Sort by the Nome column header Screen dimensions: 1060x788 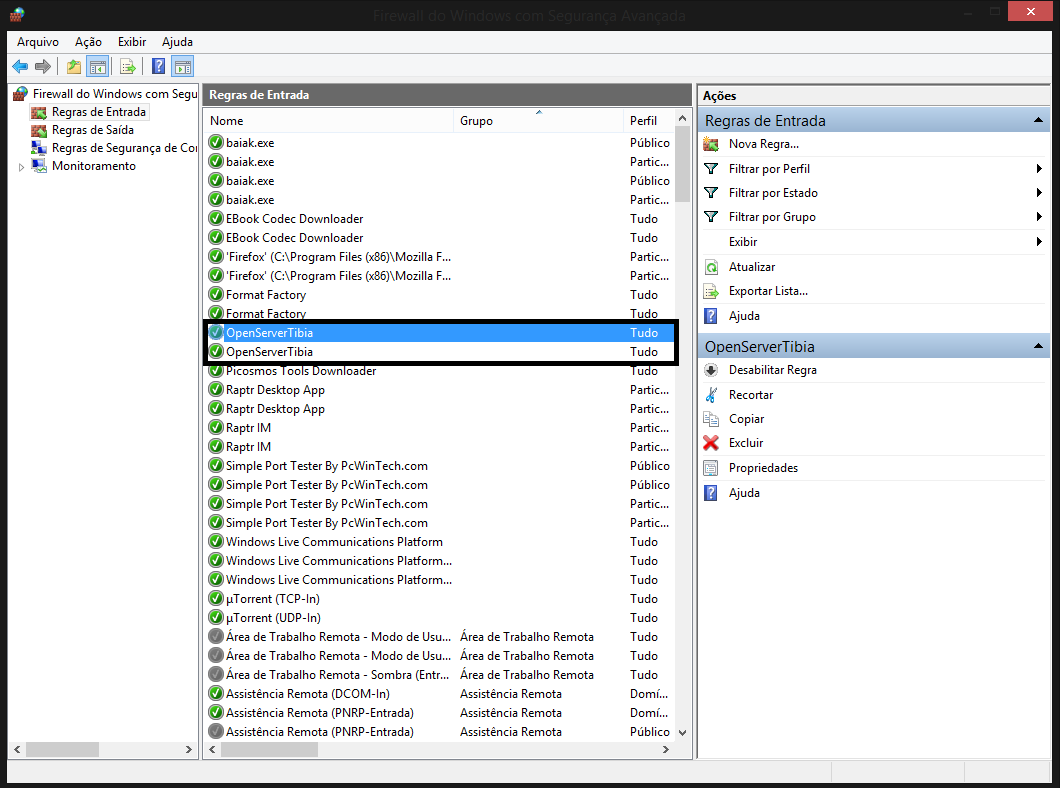(x=329, y=120)
